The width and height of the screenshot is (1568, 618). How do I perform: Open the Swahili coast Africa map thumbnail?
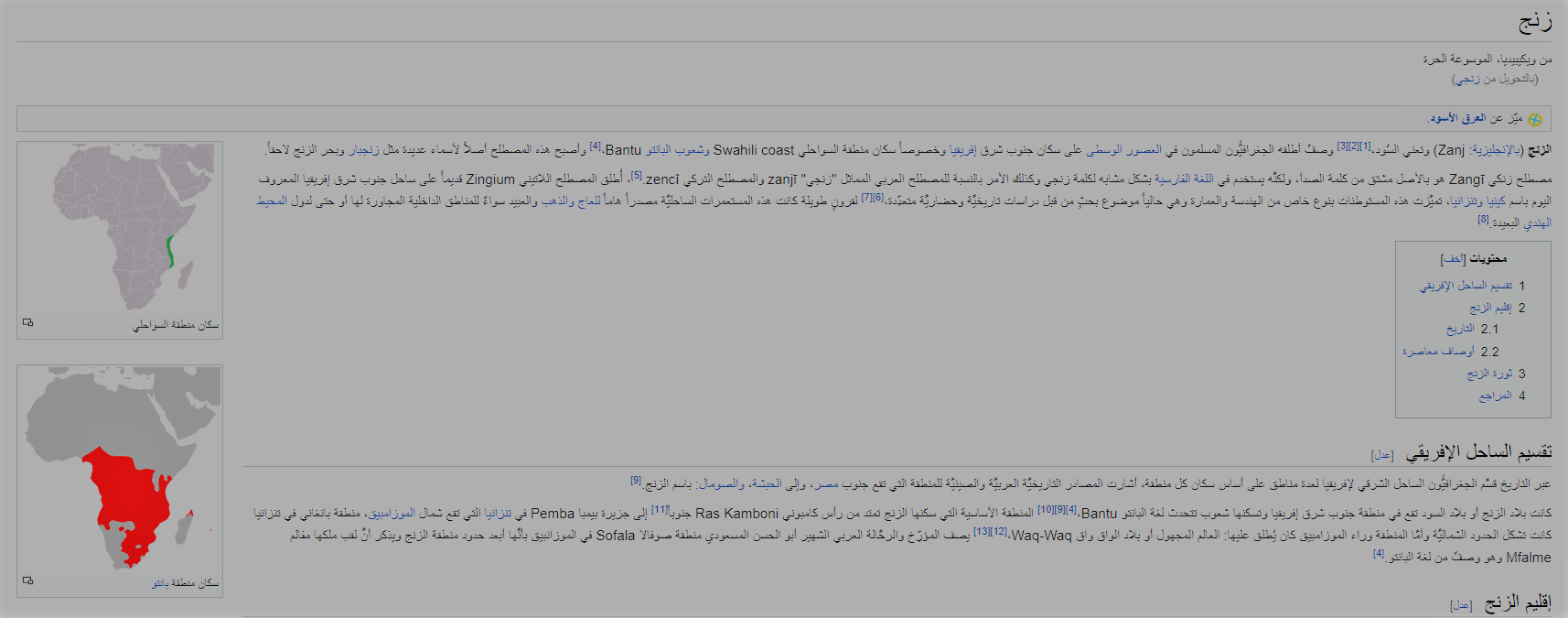[x=120, y=229]
